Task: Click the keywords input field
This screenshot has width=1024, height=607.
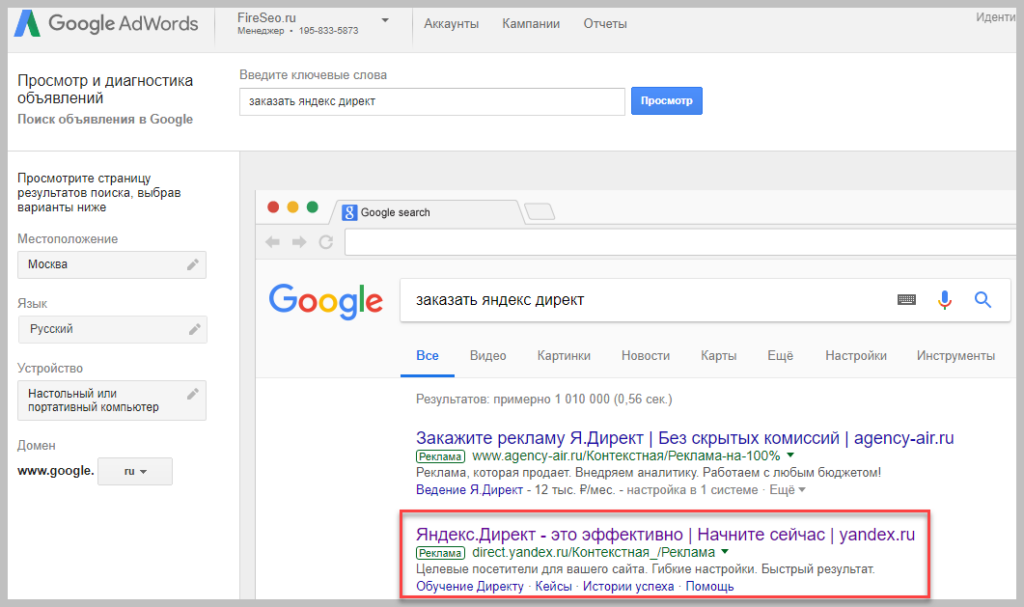Action: (x=431, y=101)
